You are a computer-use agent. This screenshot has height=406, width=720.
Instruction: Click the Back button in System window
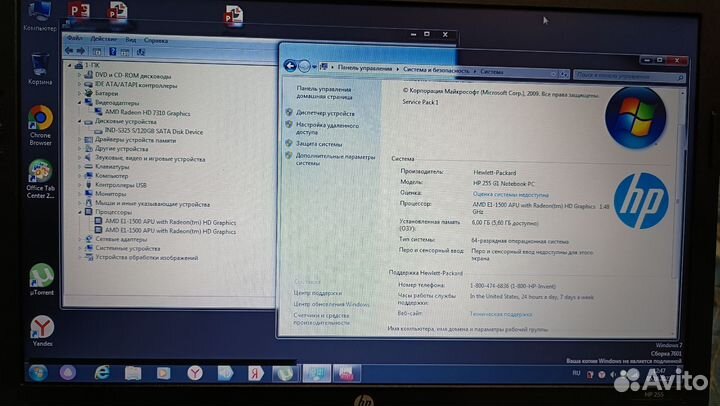pyautogui.click(x=290, y=66)
